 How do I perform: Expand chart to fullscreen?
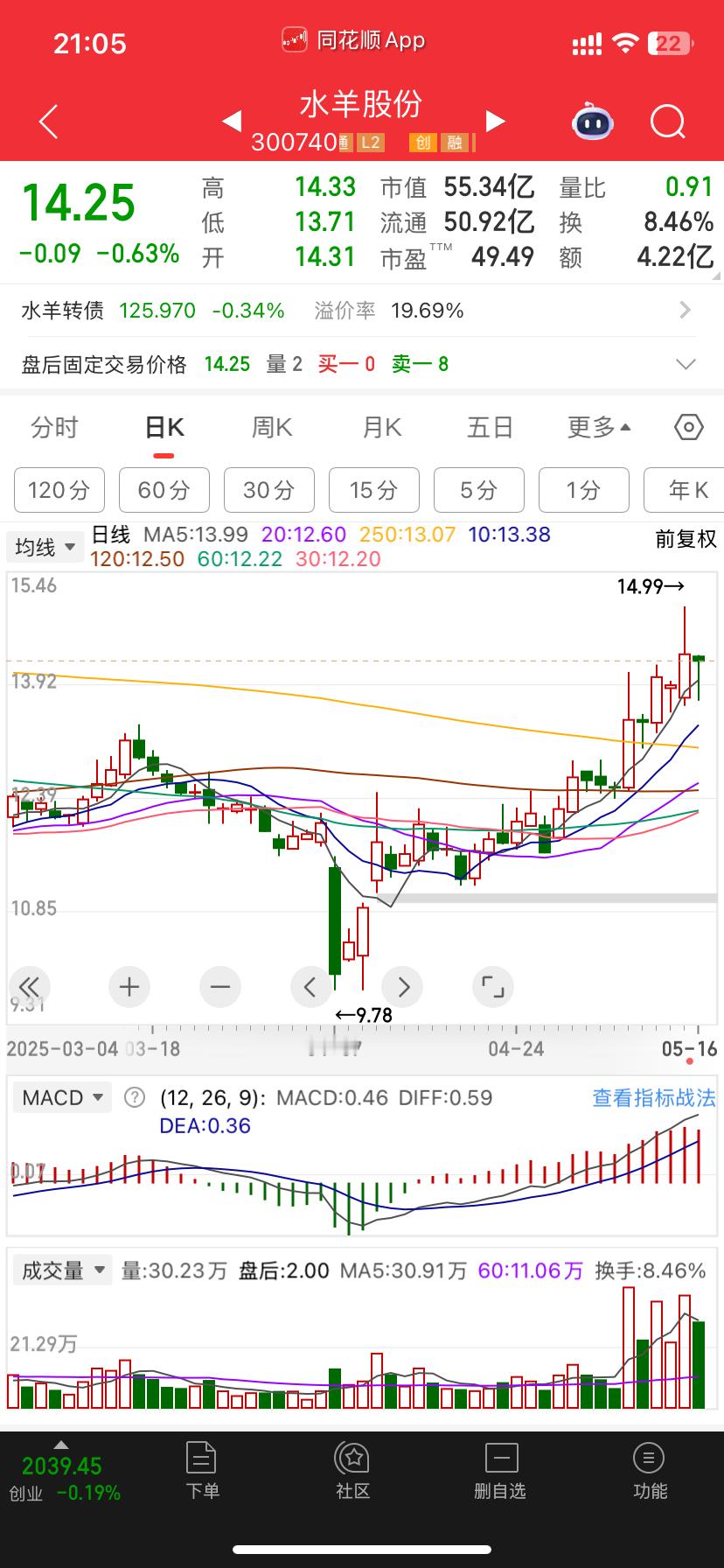tap(493, 987)
